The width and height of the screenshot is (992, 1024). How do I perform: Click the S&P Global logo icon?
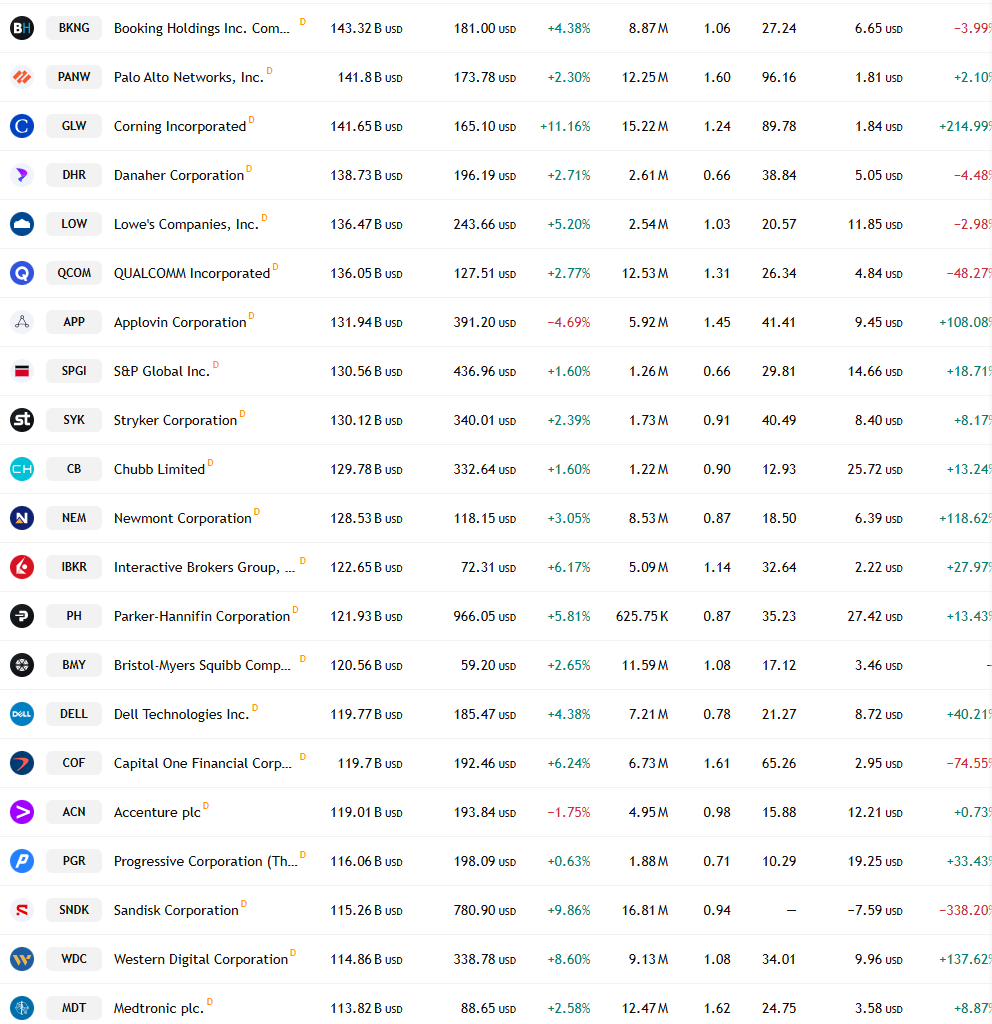click(x=22, y=371)
